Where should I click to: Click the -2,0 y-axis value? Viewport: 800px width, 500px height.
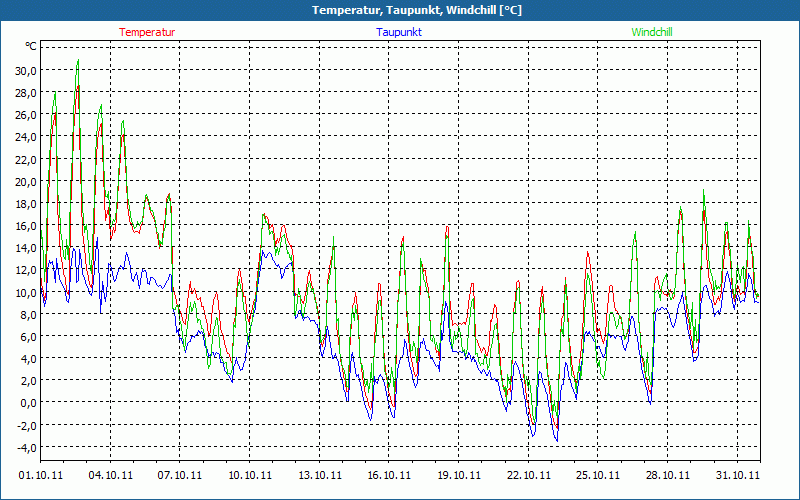[x=27, y=425]
